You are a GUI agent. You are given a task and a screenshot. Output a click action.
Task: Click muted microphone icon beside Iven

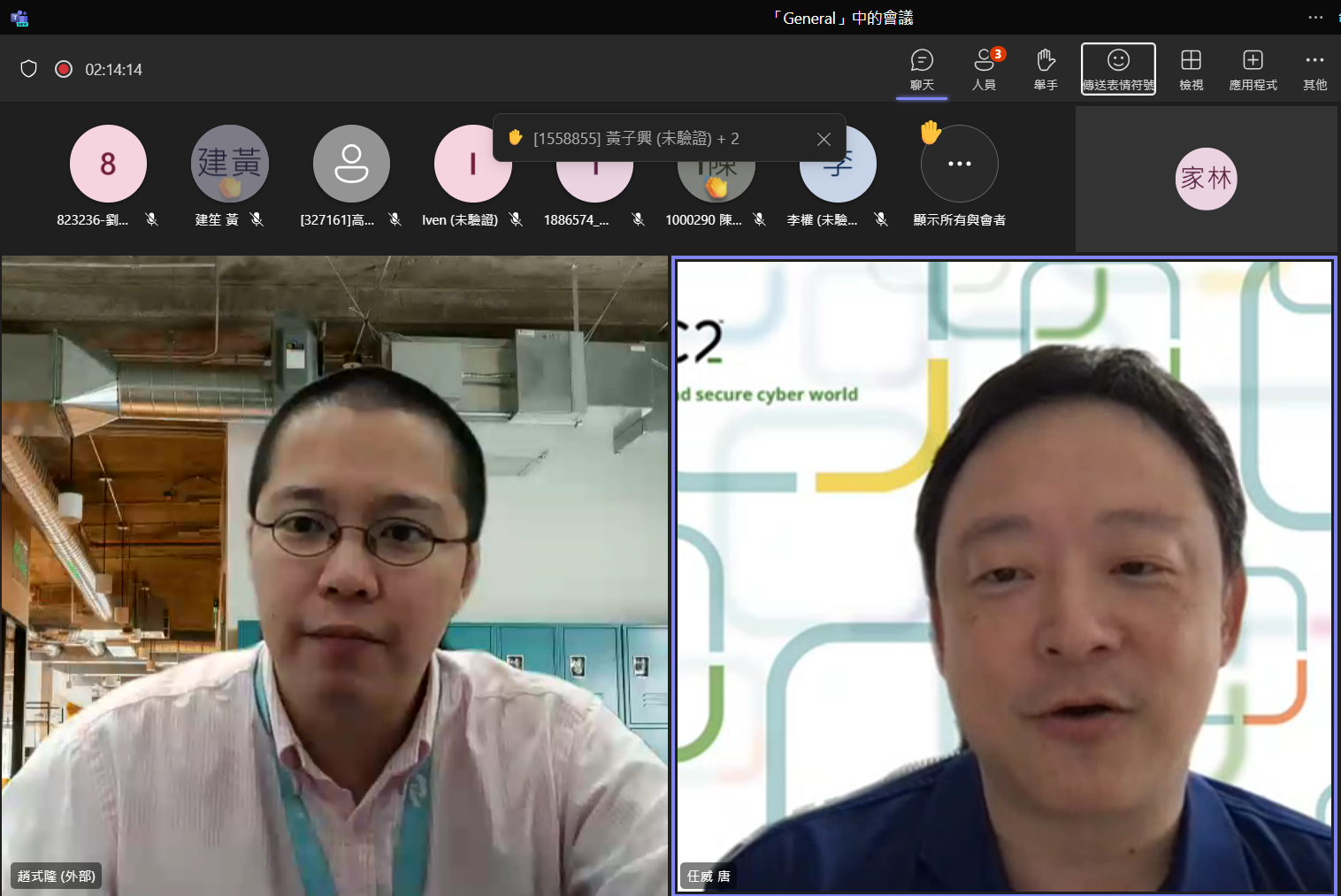click(x=517, y=219)
